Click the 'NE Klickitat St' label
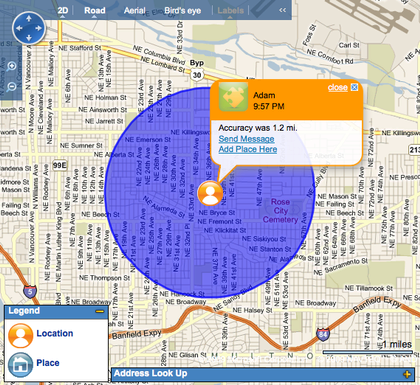Image resolution: width=420 pixels, height=385 pixels. [225, 230]
